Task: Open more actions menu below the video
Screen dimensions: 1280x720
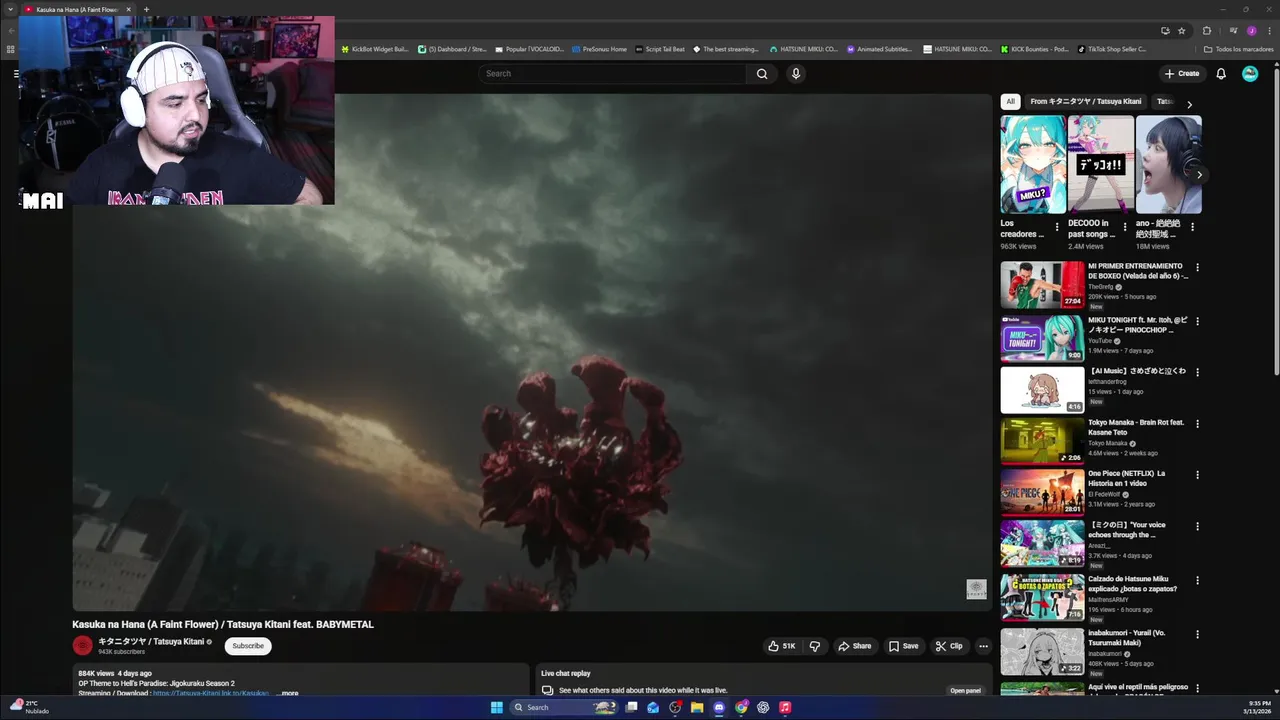Action: click(983, 646)
